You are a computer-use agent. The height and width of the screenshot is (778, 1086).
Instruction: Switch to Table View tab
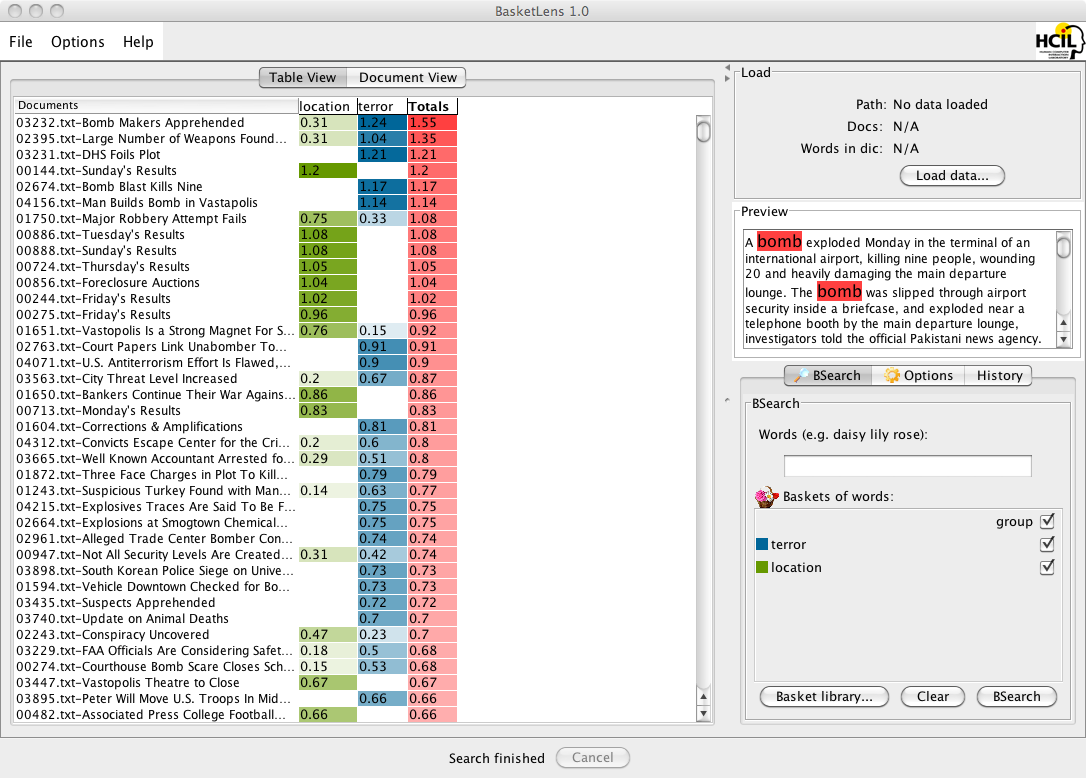(x=303, y=78)
